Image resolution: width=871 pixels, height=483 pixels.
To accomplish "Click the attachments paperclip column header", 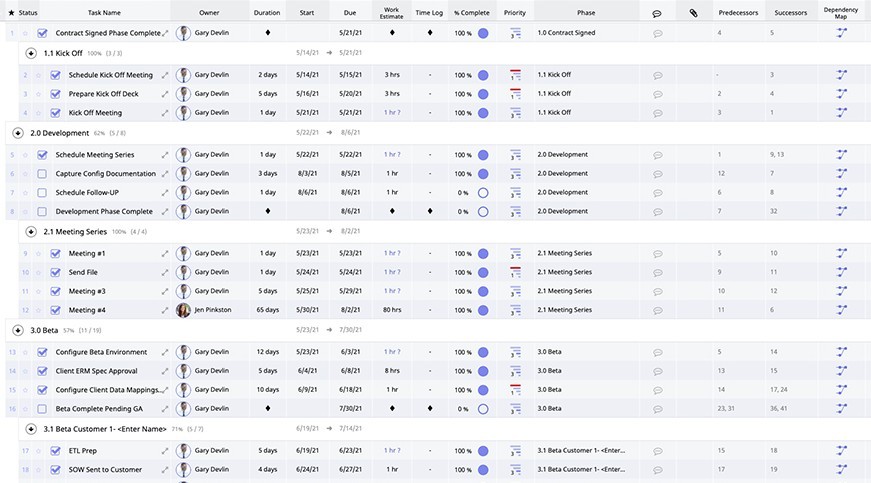I will 693,13.
